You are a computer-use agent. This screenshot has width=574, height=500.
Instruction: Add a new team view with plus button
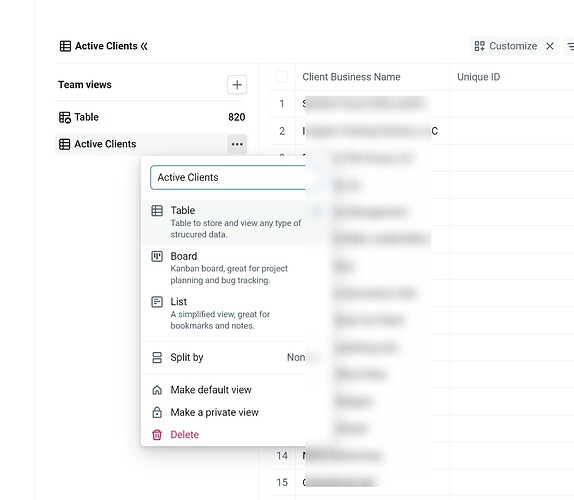(237, 85)
